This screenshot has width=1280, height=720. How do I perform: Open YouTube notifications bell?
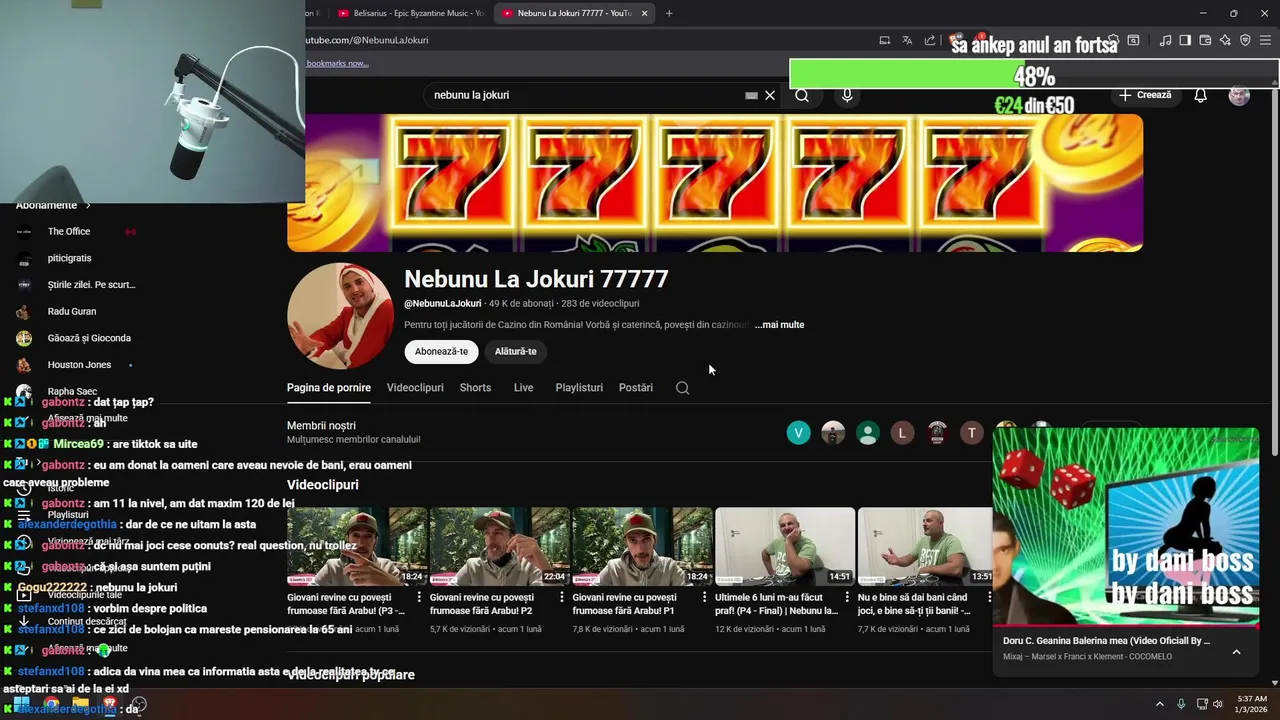click(x=1201, y=95)
